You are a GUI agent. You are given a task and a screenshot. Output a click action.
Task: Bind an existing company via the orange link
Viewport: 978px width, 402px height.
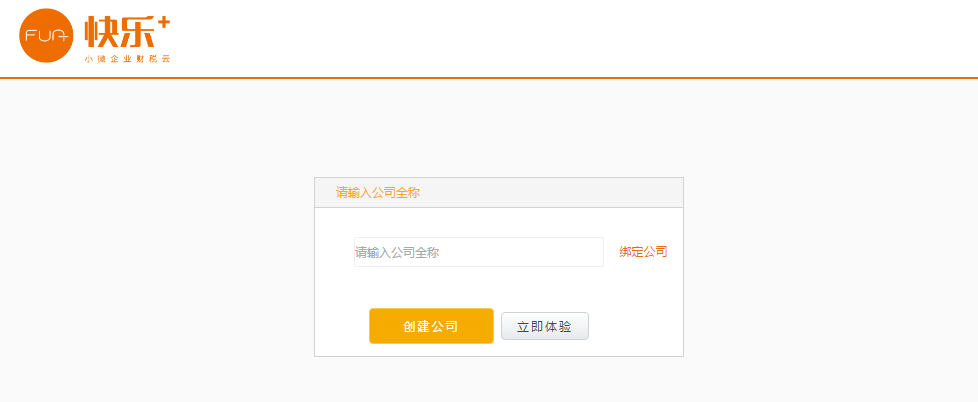tap(643, 252)
